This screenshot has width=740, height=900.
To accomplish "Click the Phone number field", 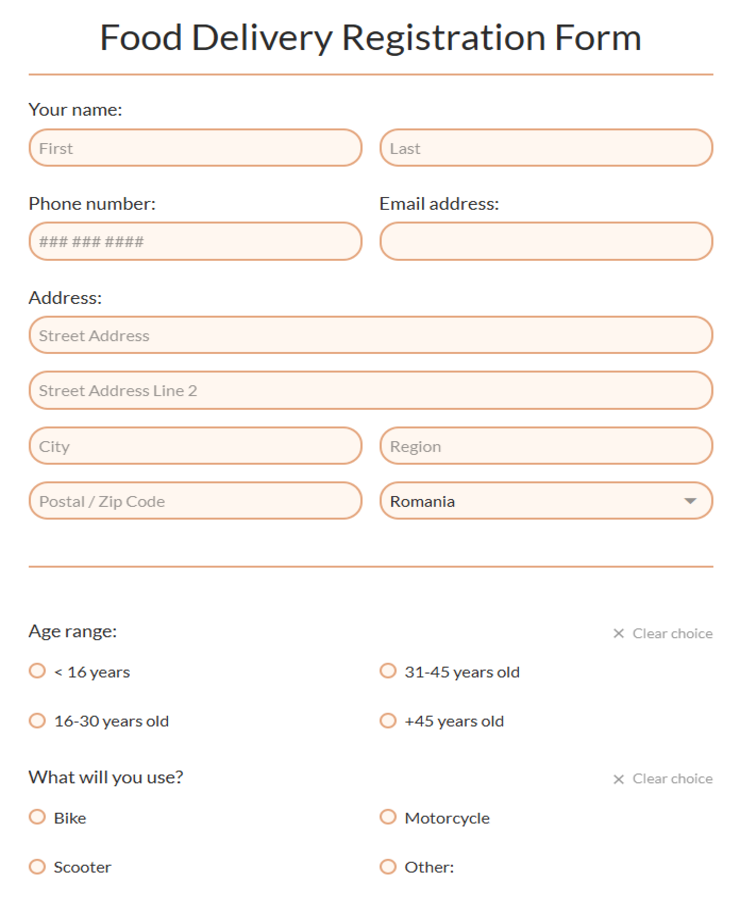I will coord(195,242).
